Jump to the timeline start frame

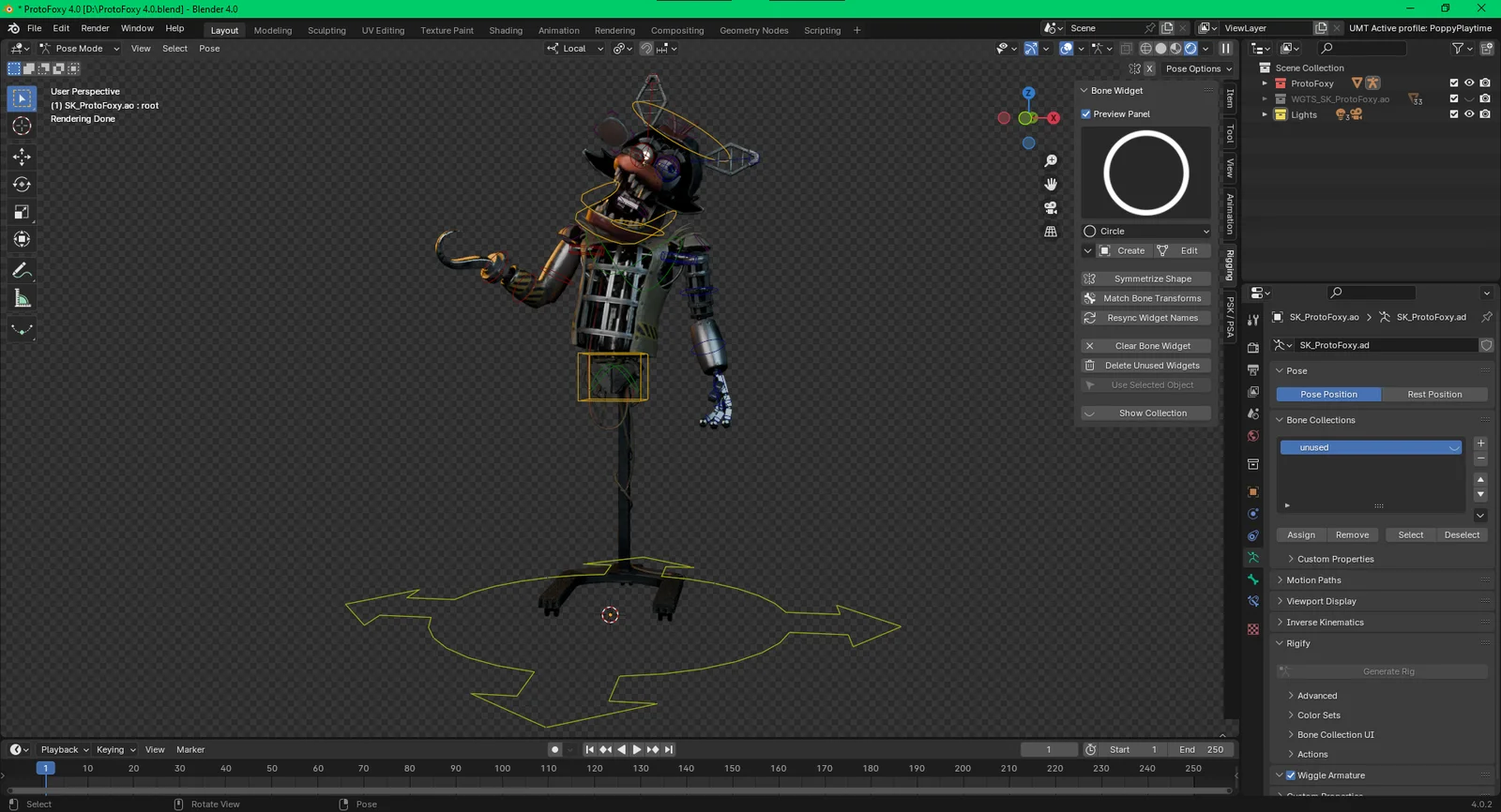point(590,749)
